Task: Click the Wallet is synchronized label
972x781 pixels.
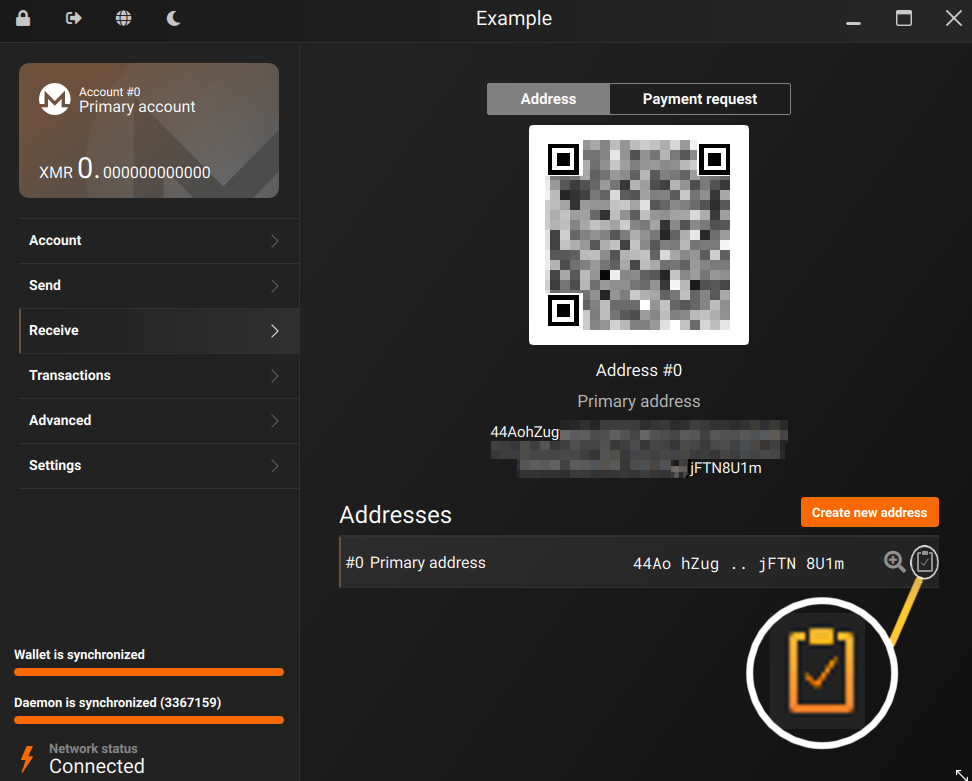Action: pos(79,655)
